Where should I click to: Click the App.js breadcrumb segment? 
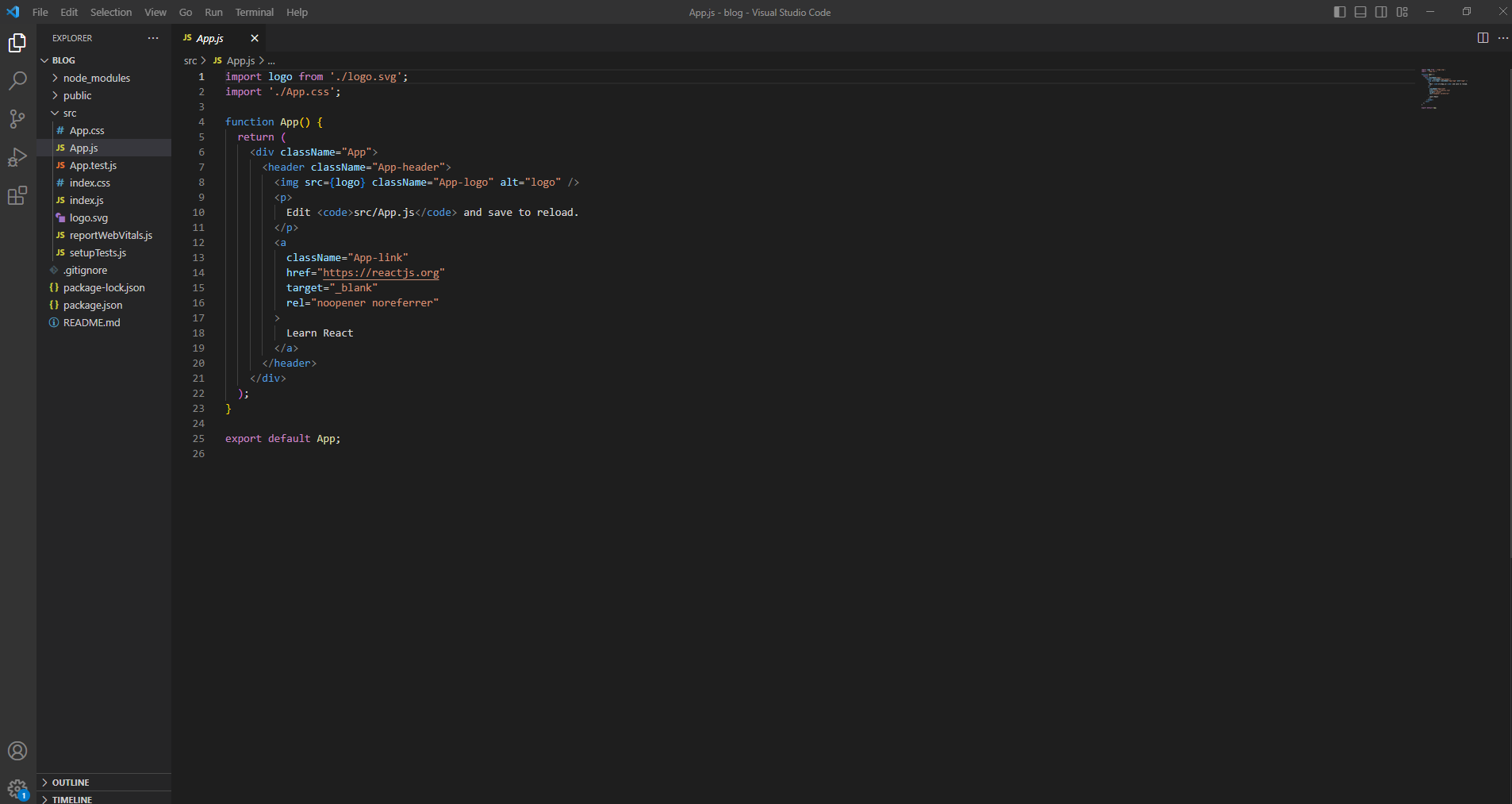coord(240,60)
